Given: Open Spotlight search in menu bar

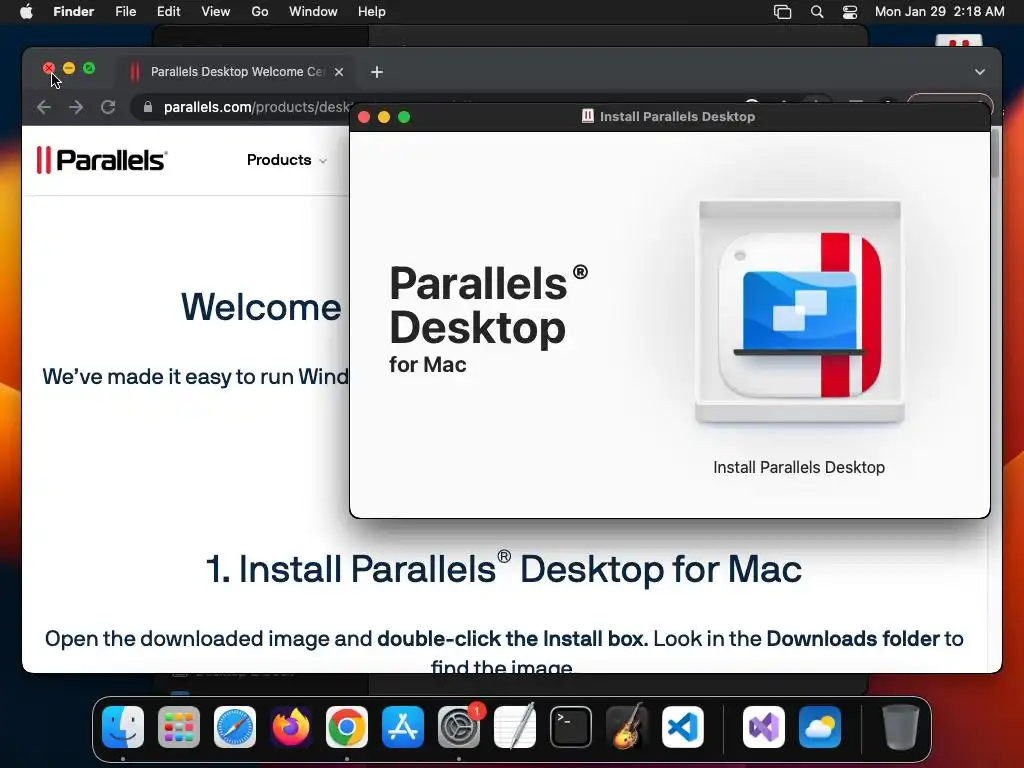Looking at the screenshot, I should (x=817, y=12).
